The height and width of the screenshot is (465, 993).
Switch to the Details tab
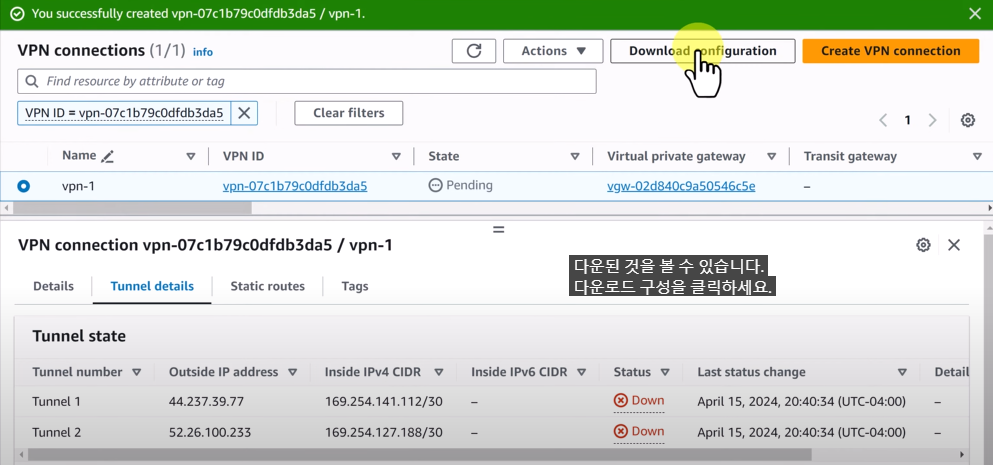click(53, 286)
